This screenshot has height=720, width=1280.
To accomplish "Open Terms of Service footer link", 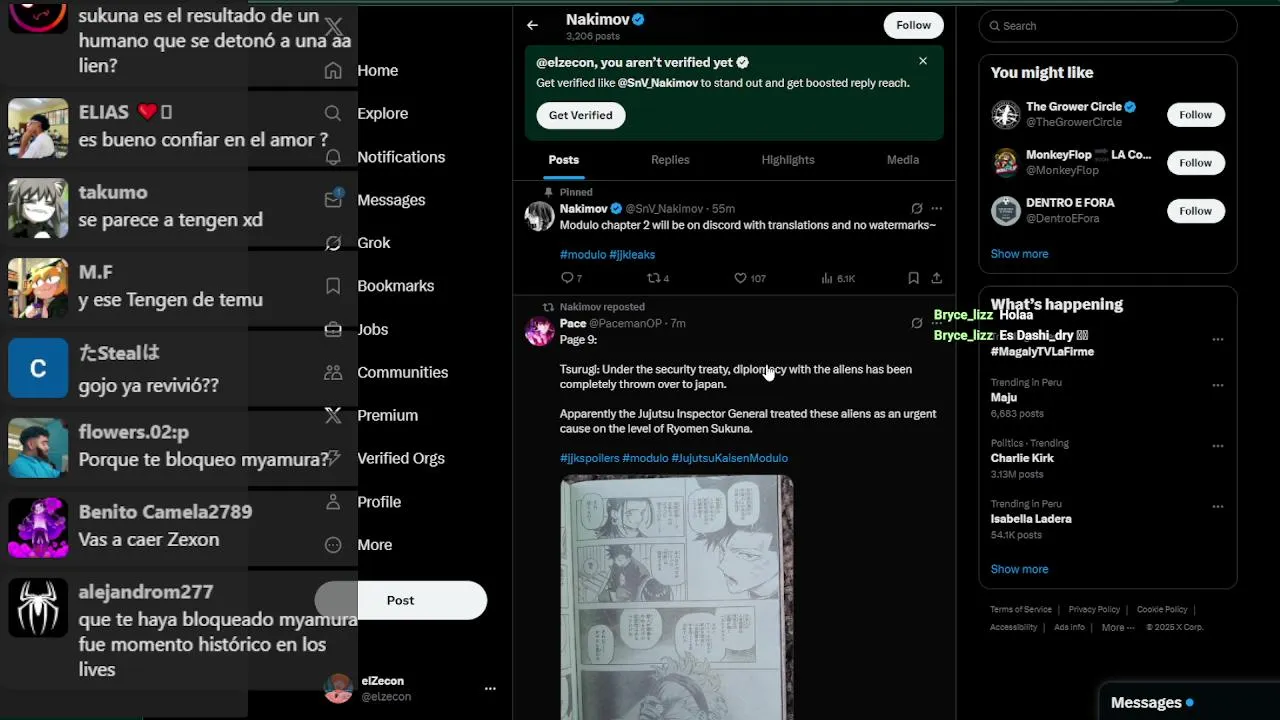I will point(1020,609).
